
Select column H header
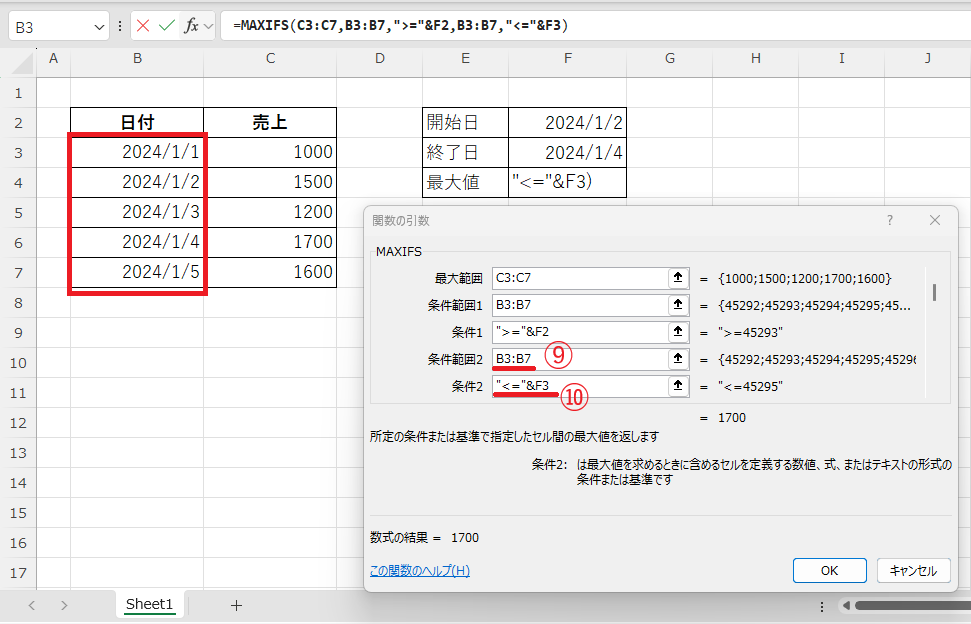point(755,59)
